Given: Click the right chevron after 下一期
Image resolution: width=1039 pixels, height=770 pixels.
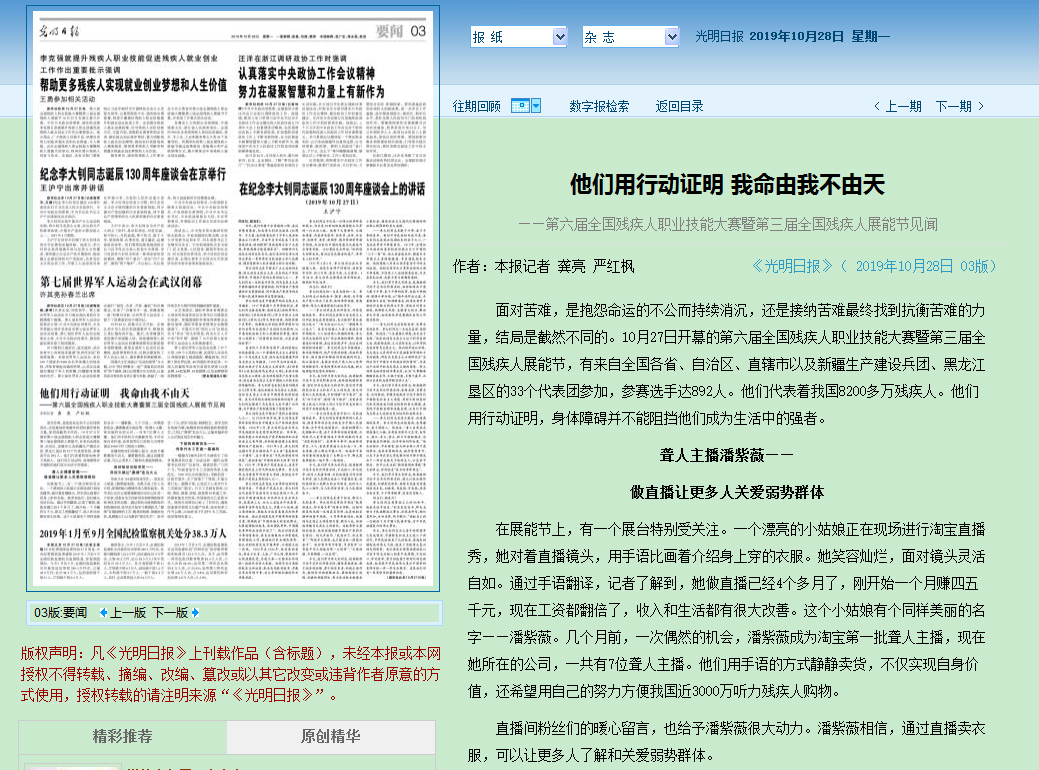Looking at the screenshot, I should [x=981, y=106].
